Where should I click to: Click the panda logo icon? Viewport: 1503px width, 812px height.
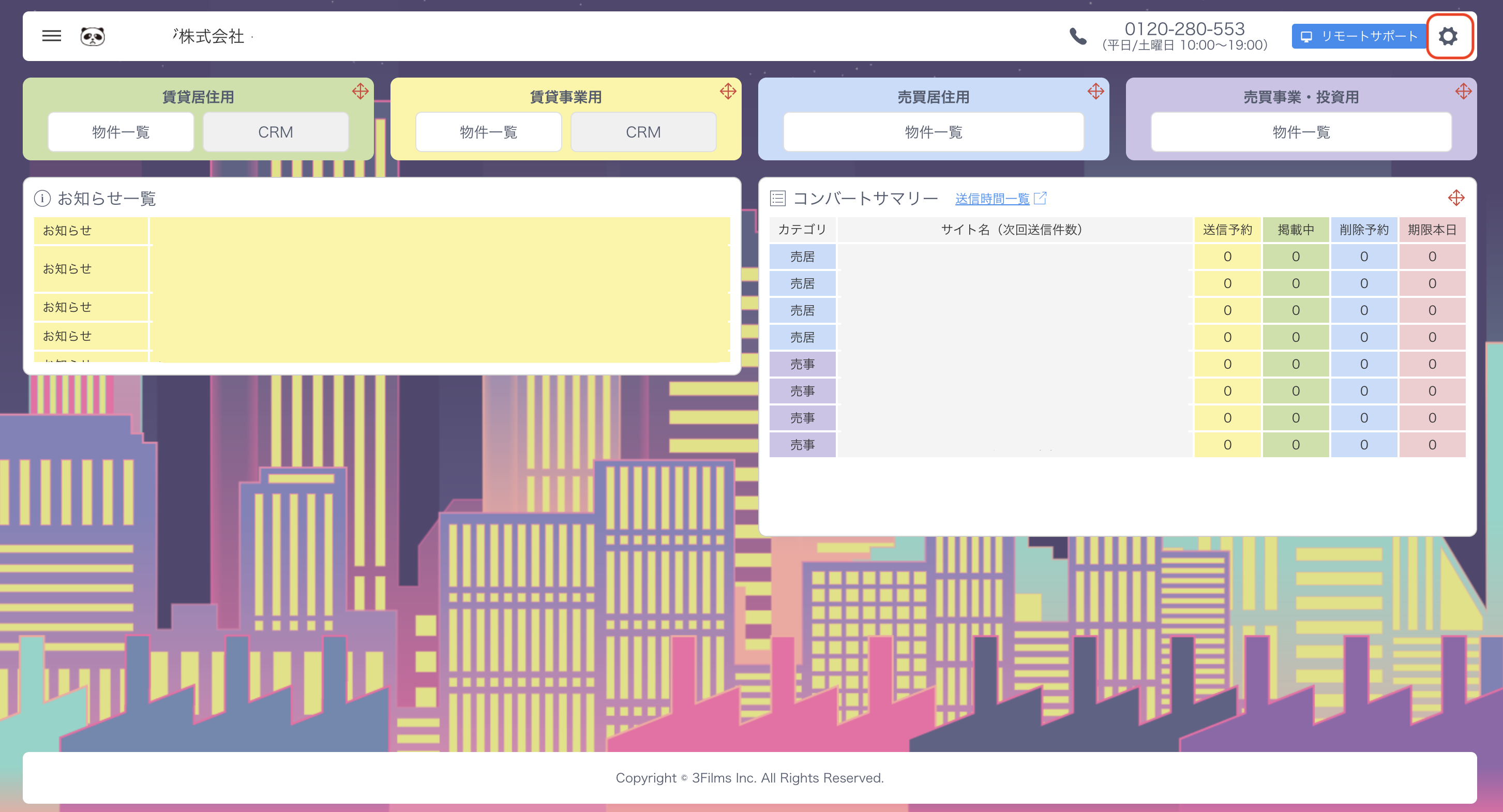click(x=92, y=36)
